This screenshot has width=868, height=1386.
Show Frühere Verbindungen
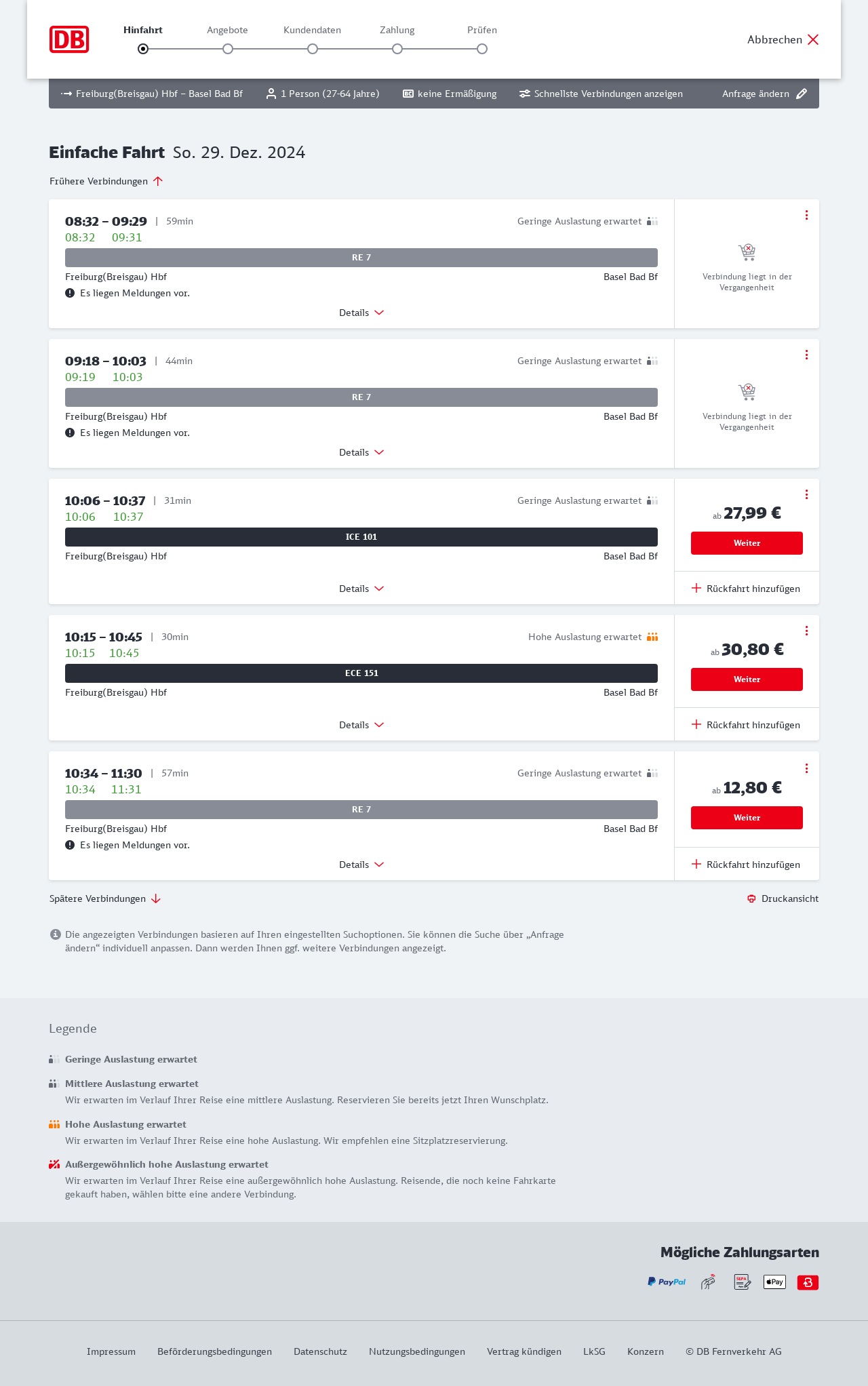pos(106,181)
